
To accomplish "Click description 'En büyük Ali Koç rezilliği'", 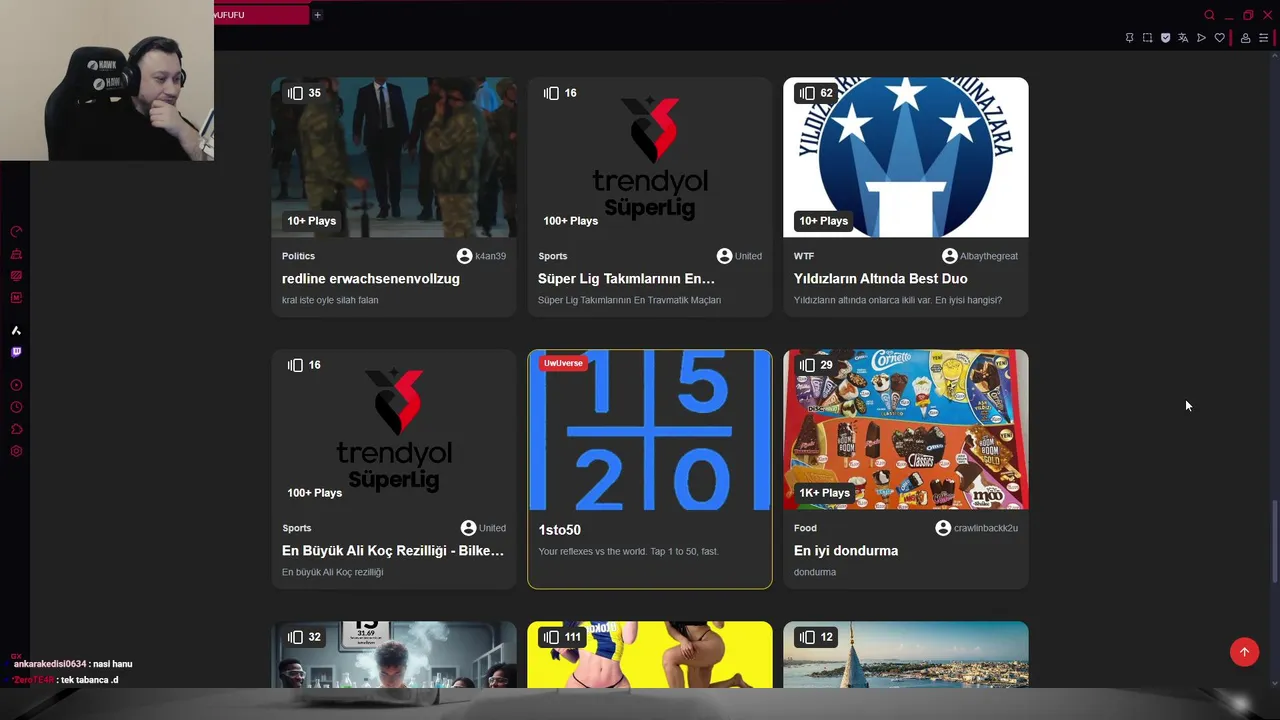I will click(x=333, y=572).
